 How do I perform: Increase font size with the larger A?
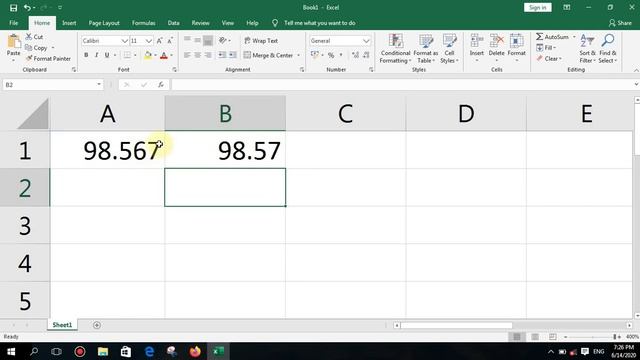pos(160,40)
